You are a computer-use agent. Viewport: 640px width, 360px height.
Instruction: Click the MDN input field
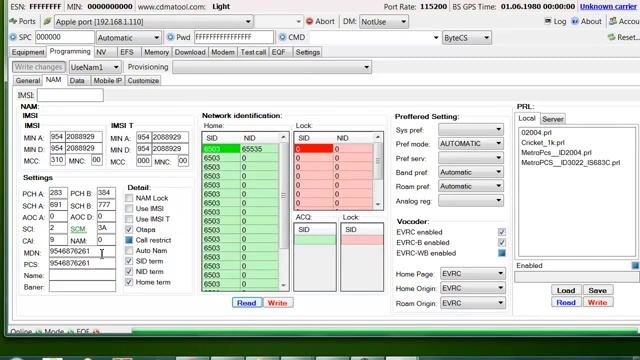click(x=82, y=251)
